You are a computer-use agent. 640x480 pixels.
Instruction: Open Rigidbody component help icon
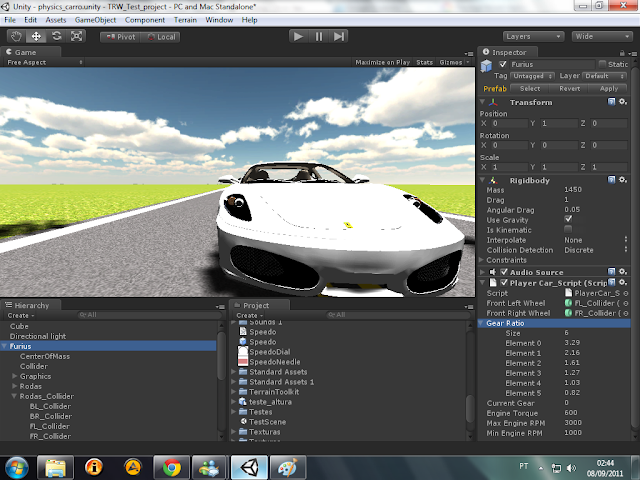pyautogui.click(x=611, y=180)
